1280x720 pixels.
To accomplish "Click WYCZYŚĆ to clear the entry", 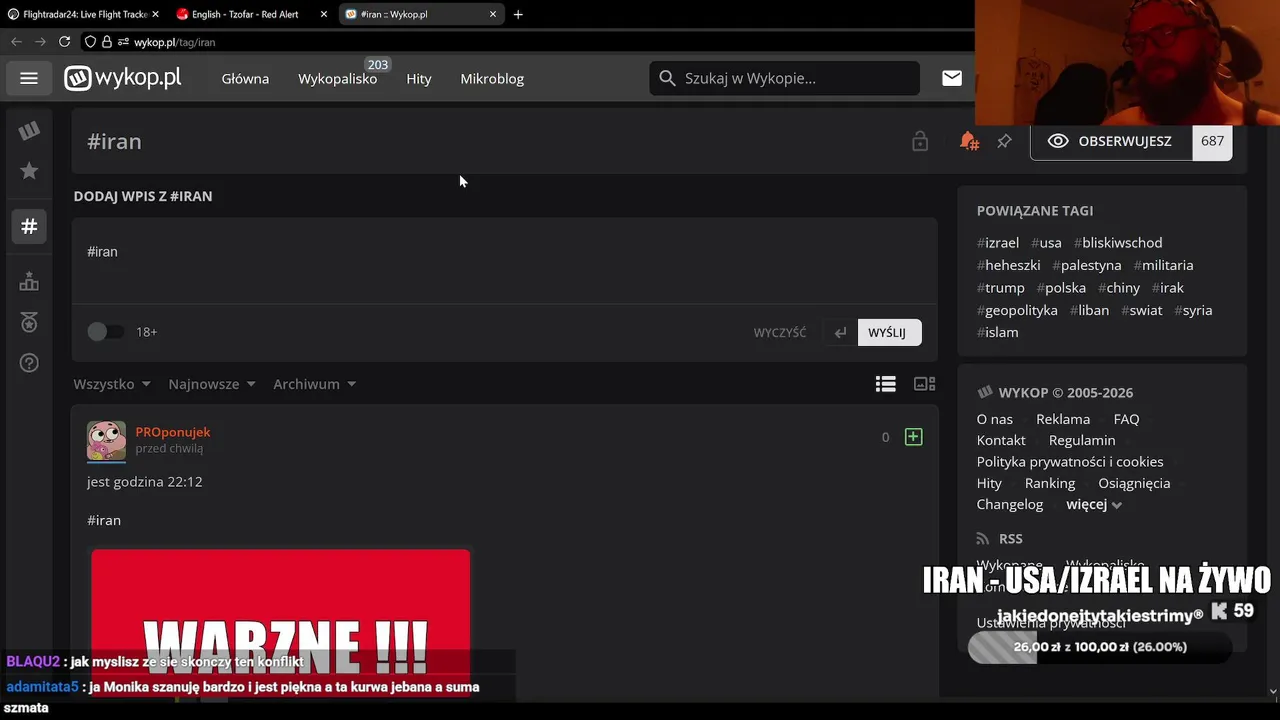I will 780,332.
